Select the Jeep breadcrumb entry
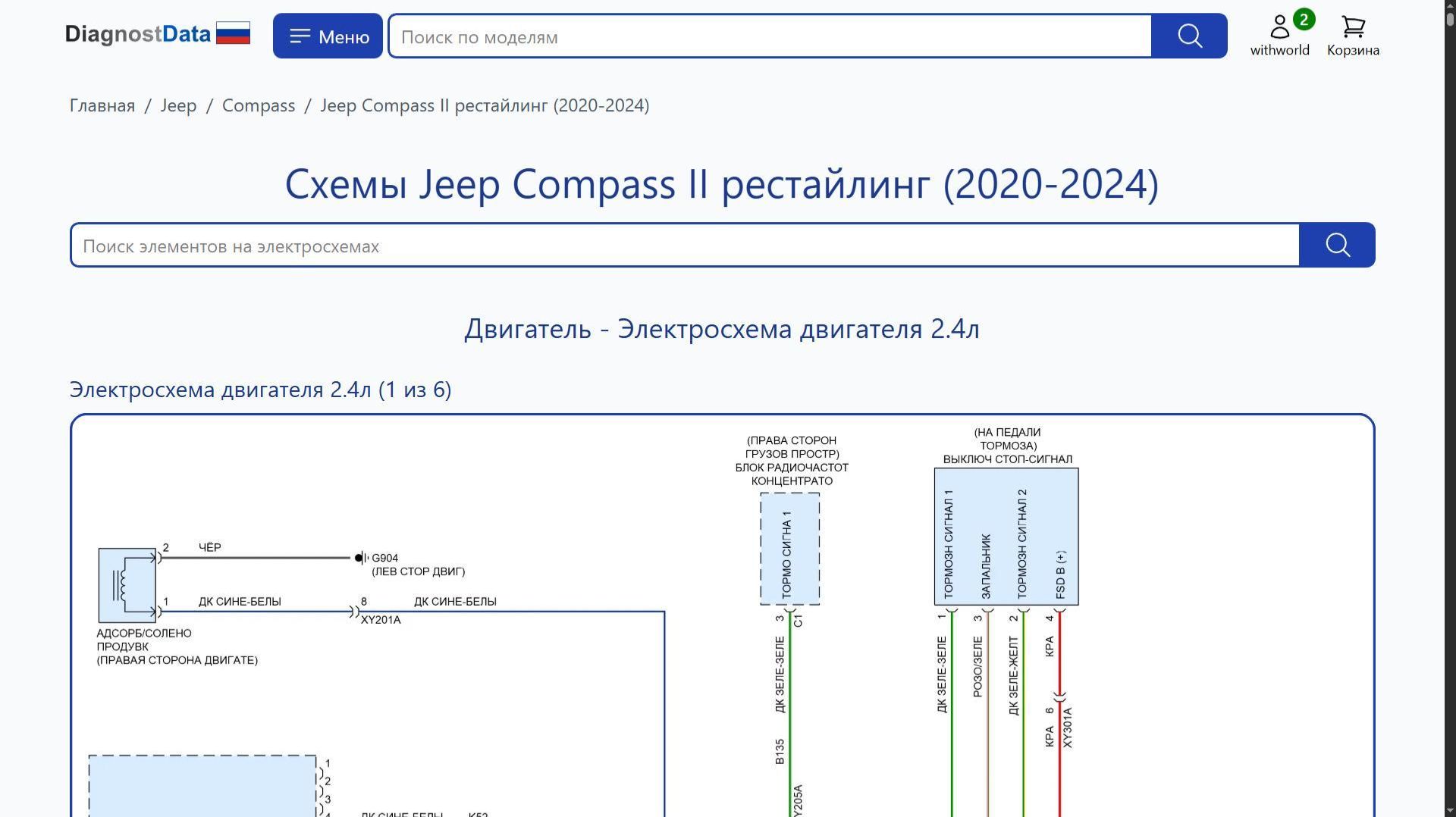 (x=178, y=105)
